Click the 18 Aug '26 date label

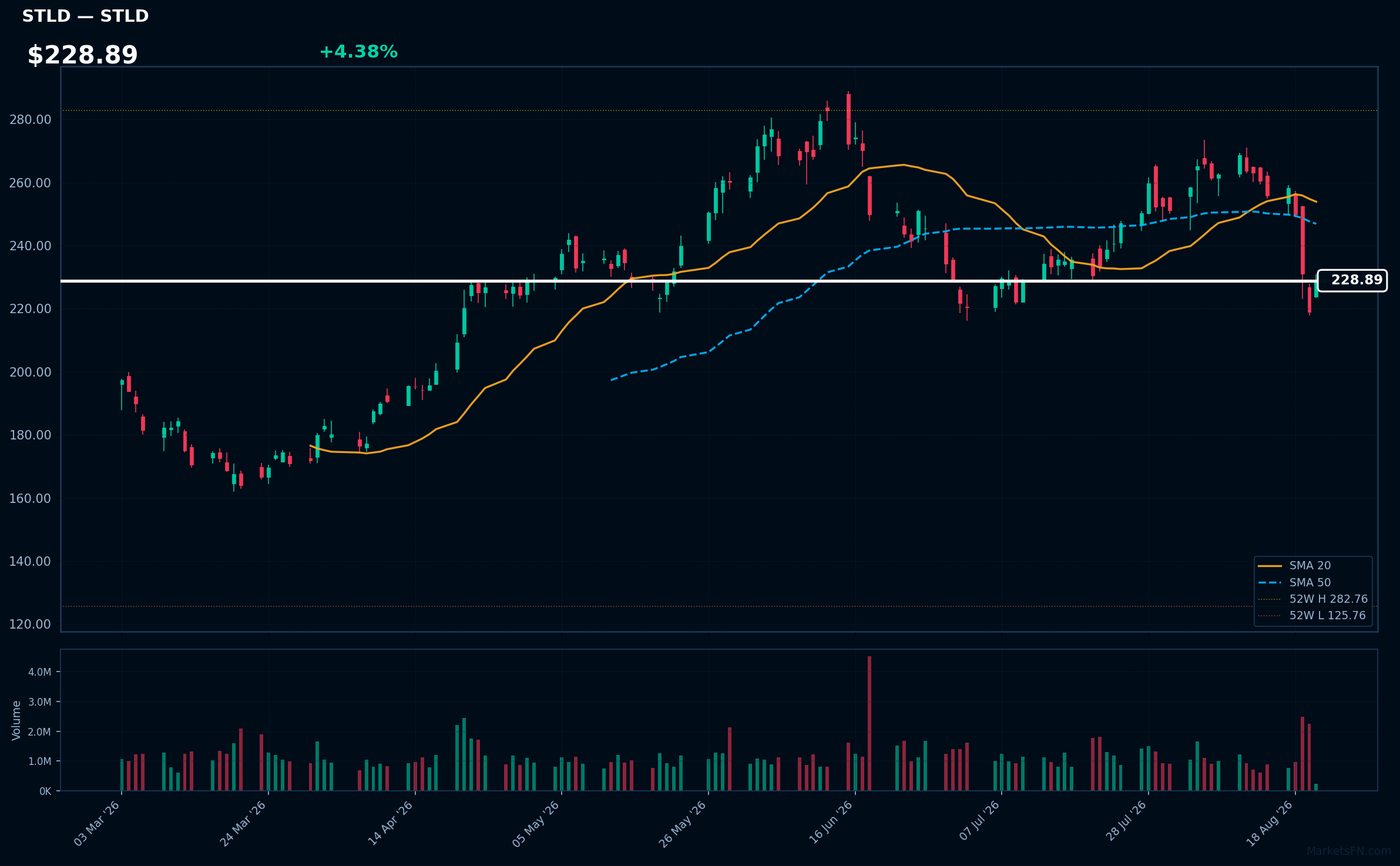coord(1270,824)
